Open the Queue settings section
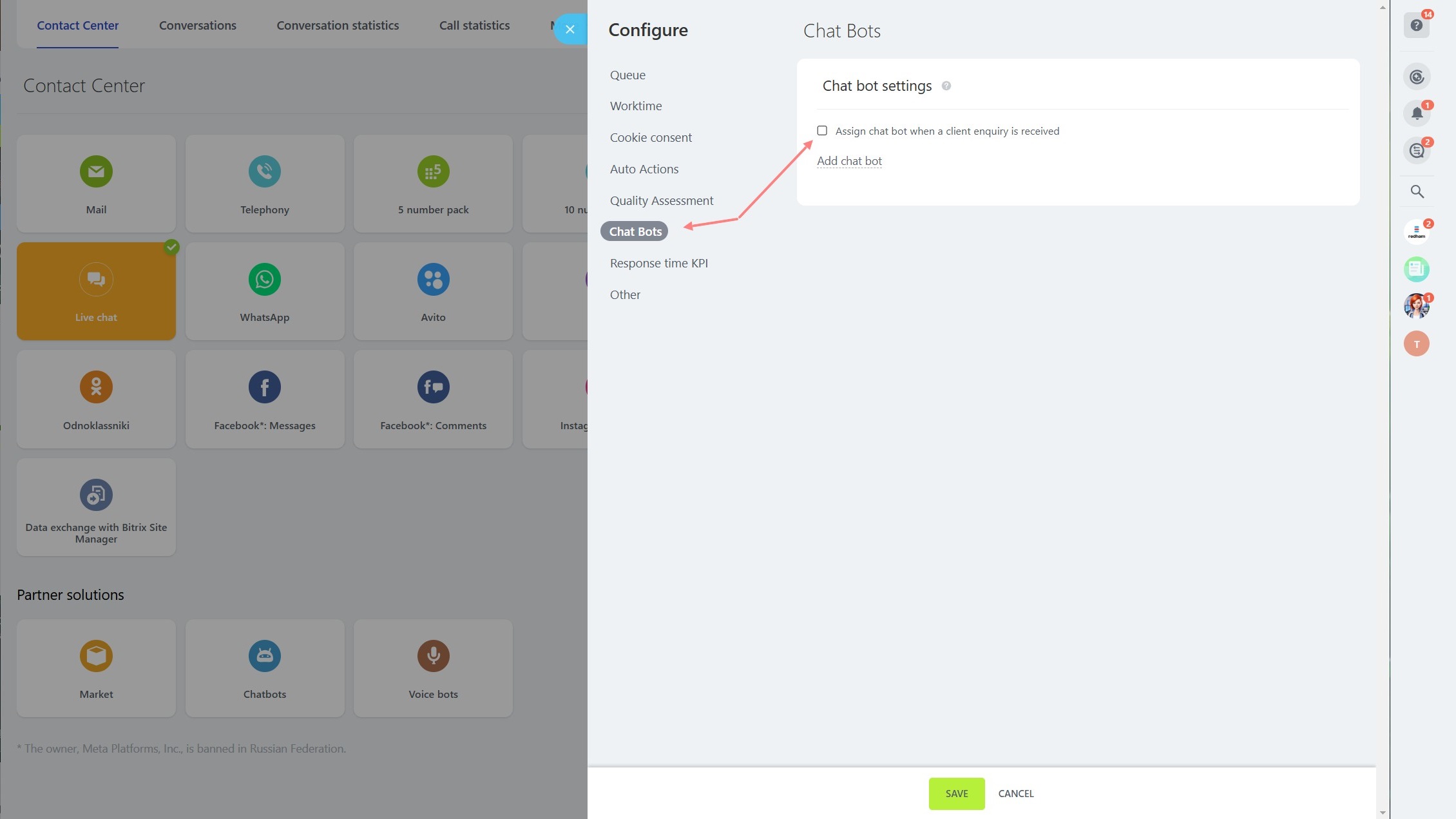Image resolution: width=1456 pixels, height=819 pixels. (627, 75)
